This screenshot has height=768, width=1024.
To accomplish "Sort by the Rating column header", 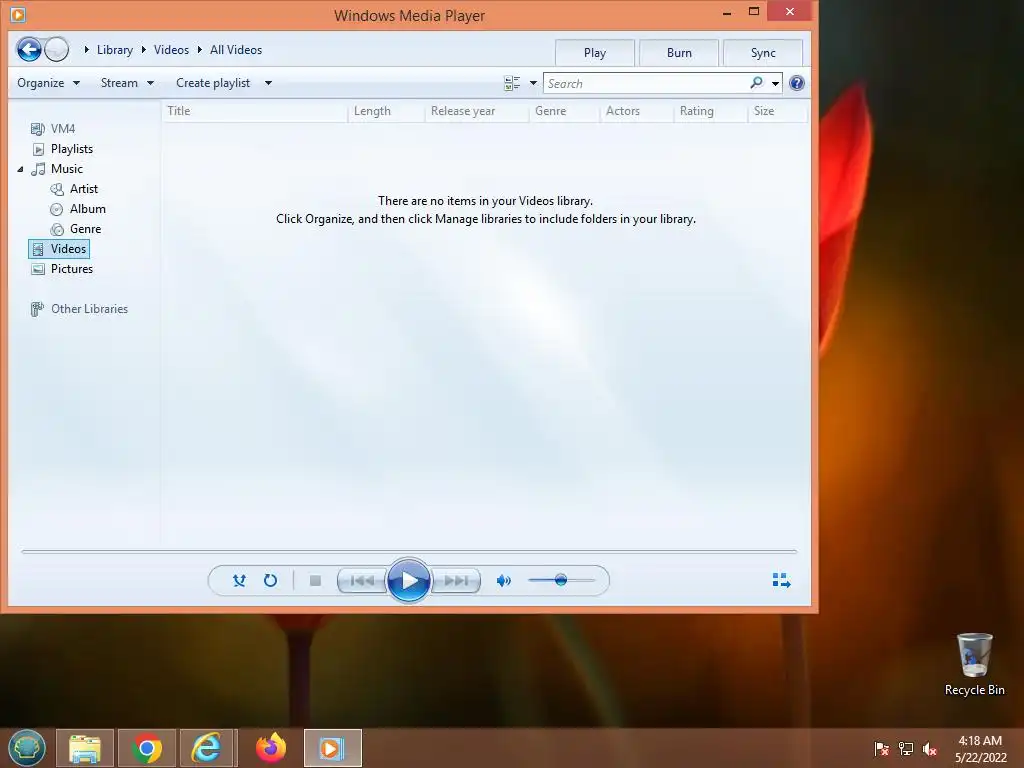I will coord(711,111).
